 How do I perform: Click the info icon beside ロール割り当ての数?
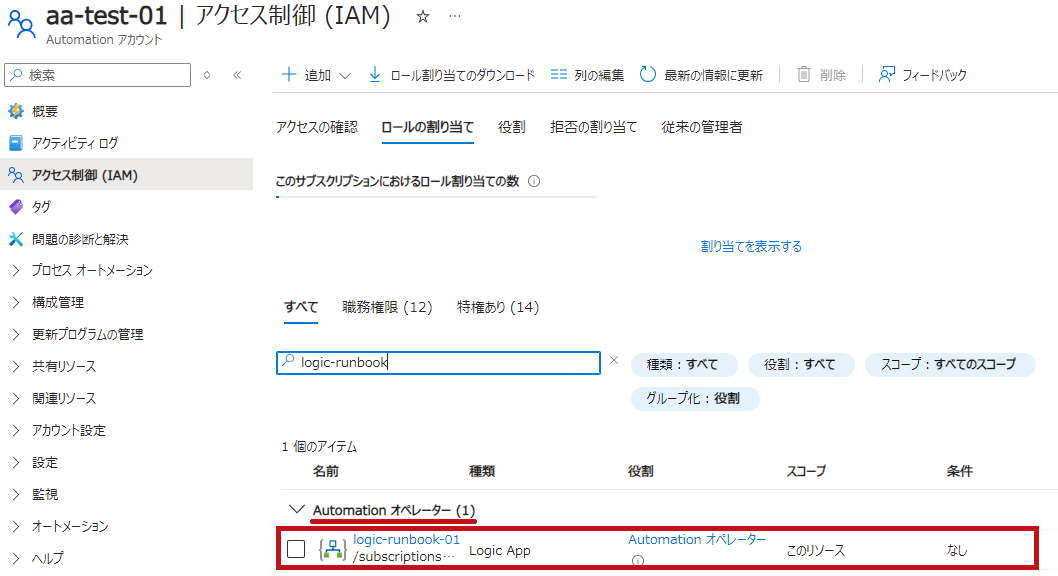click(x=534, y=181)
